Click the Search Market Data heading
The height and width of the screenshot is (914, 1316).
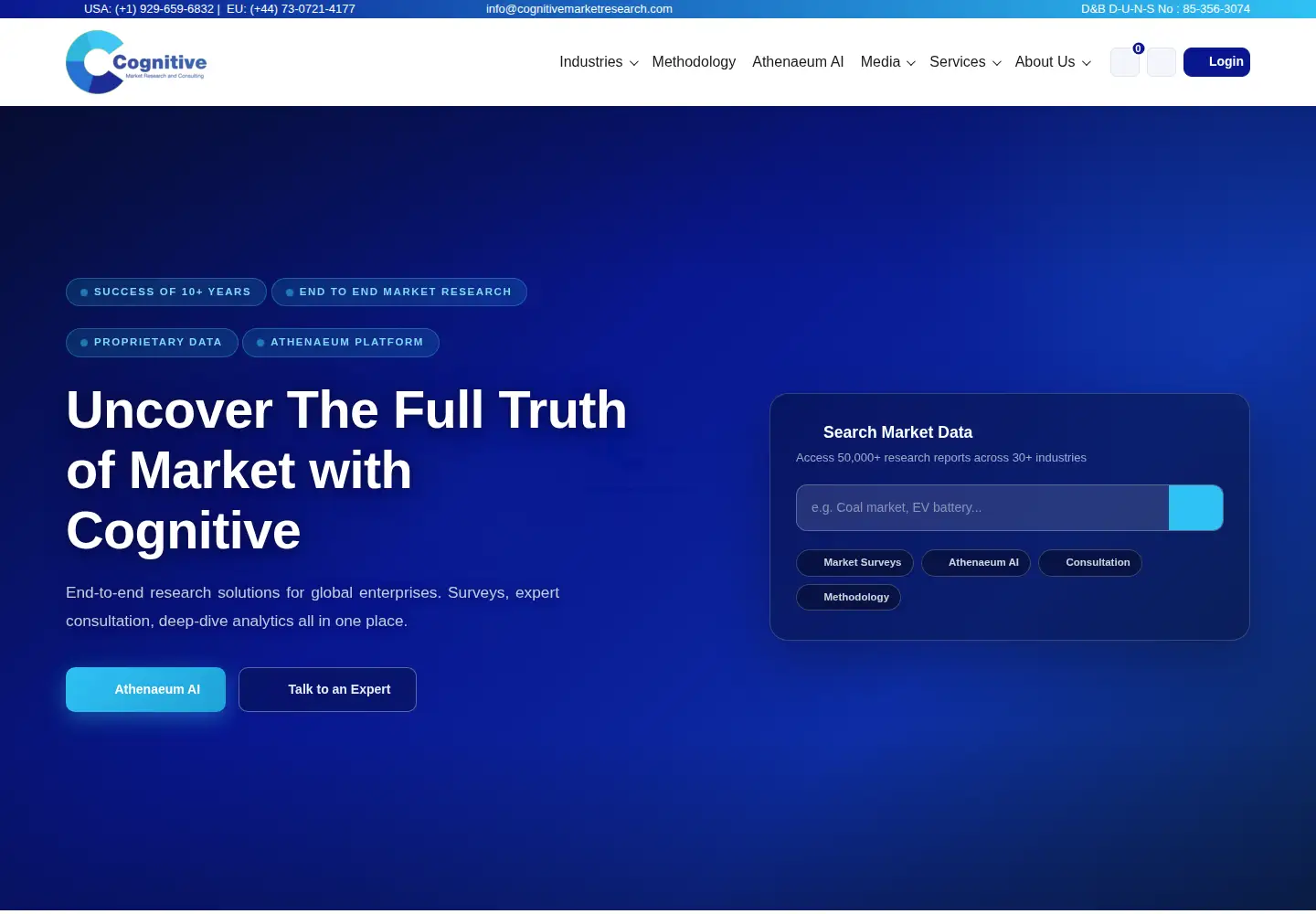(x=897, y=432)
